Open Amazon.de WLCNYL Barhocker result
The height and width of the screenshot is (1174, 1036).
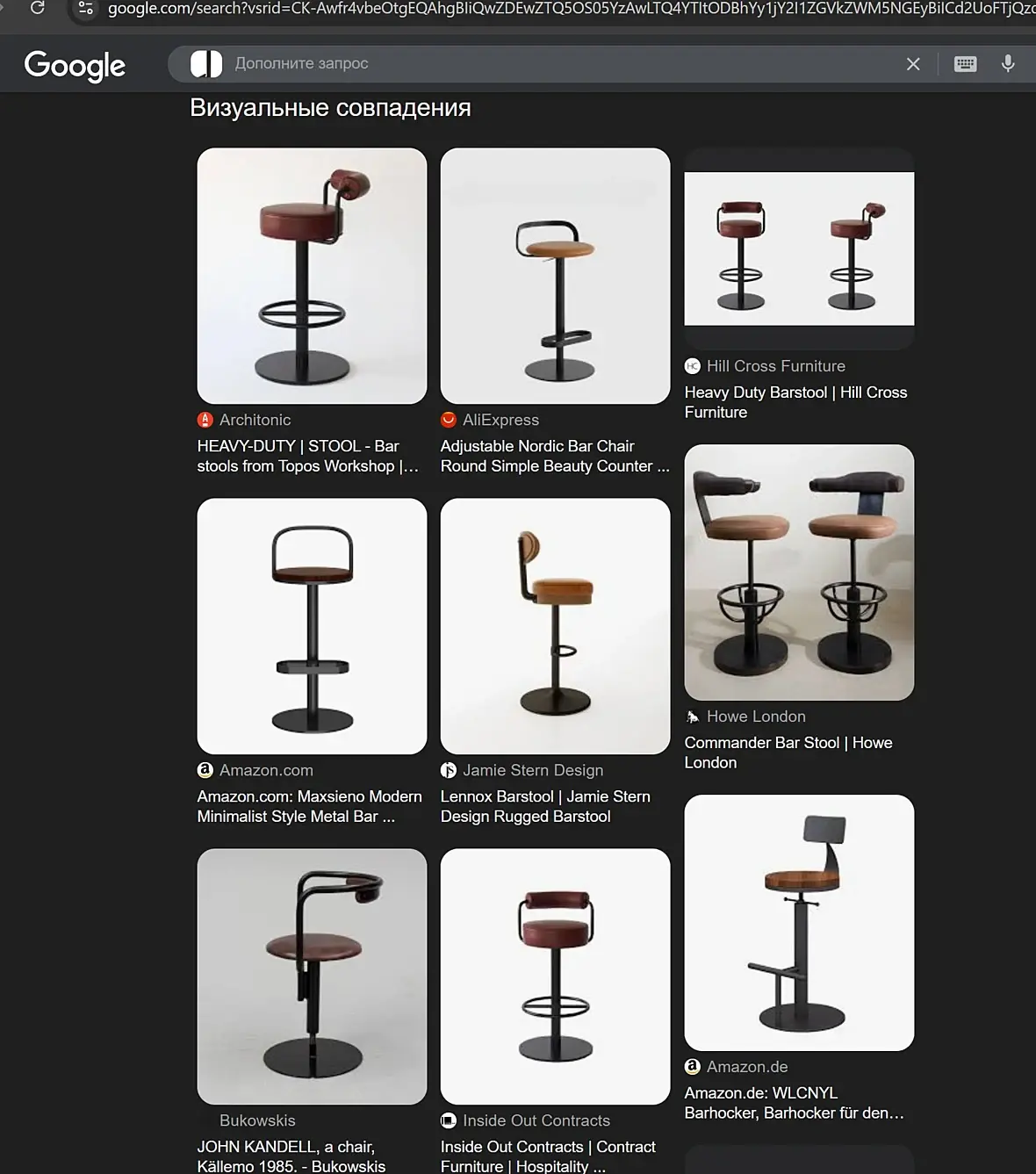pos(795,1103)
